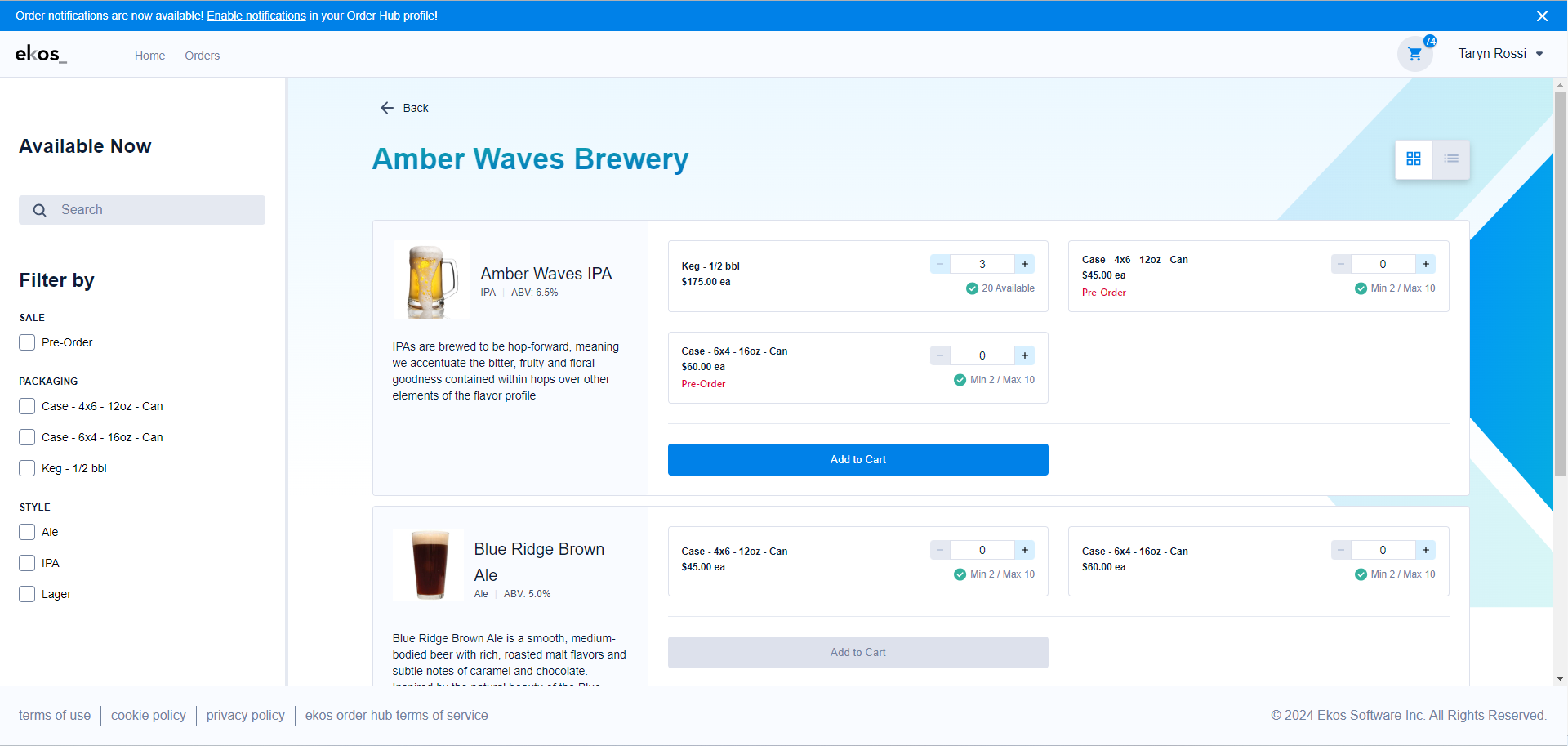Click the page vertical scrollbar thumb
Screen dimensions: 1568x746
click(1560, 283)
